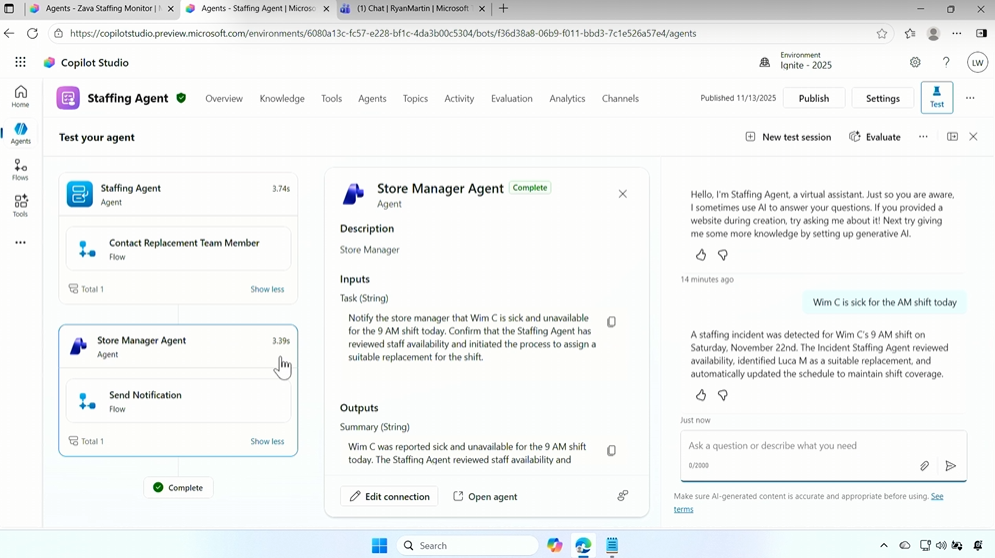Click the Home sidebar icon
995x558 pixels.
pyautogui.click(x=20, y=97)
